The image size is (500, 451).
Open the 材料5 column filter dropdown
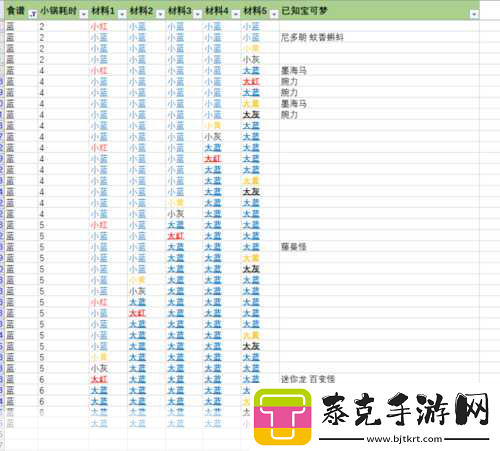coord(274,14)
